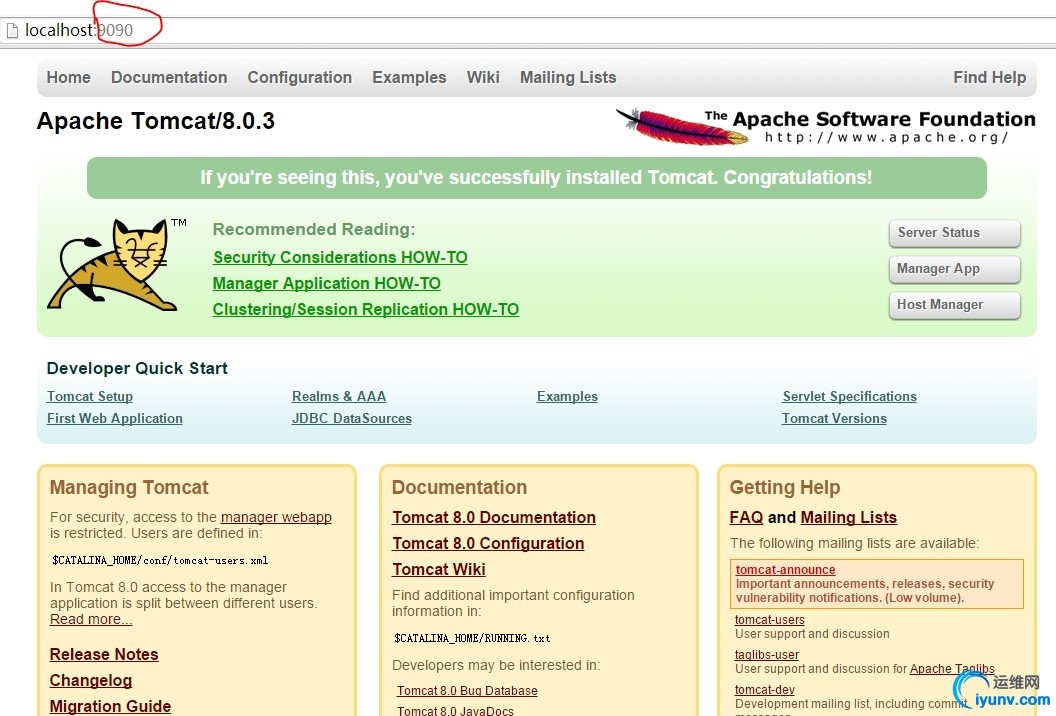Open the Realms & AAA link
1056x716 pixels.
pos(339,397)
